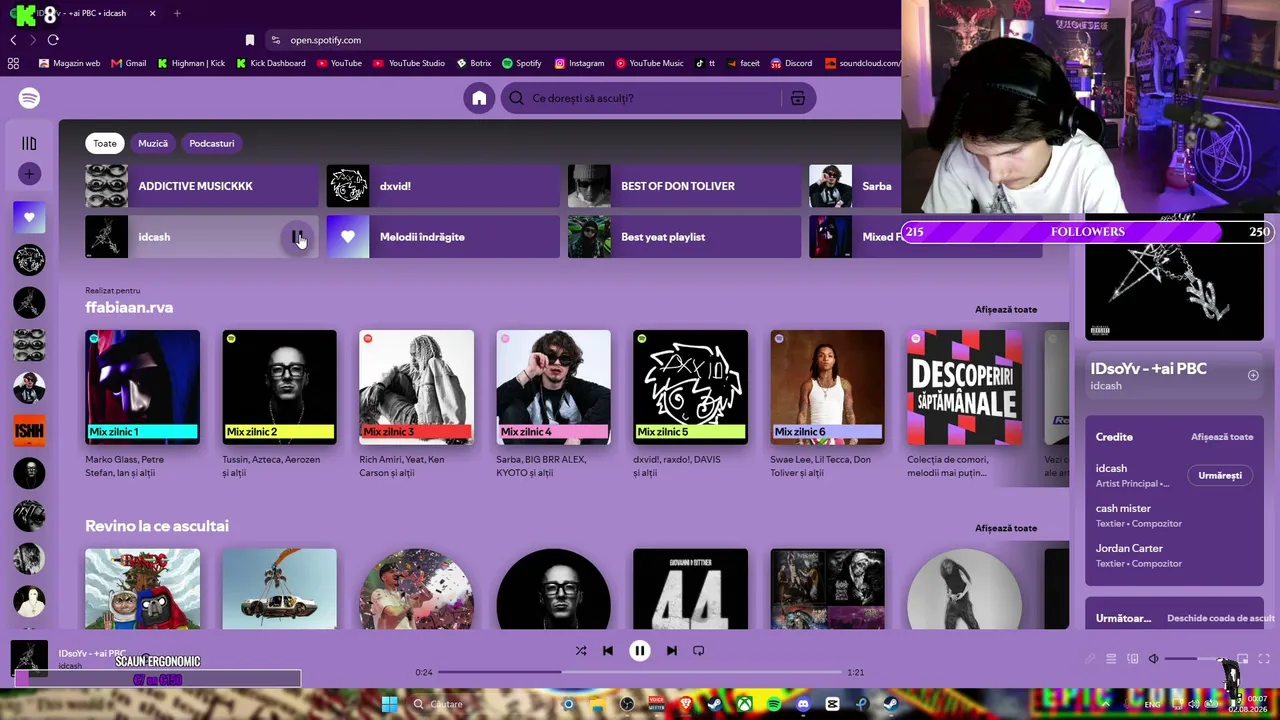Open Liked Songs heart in the sidebar
Screen dimensions: 1280x720
pyautogui.click(x=29, y=217)
